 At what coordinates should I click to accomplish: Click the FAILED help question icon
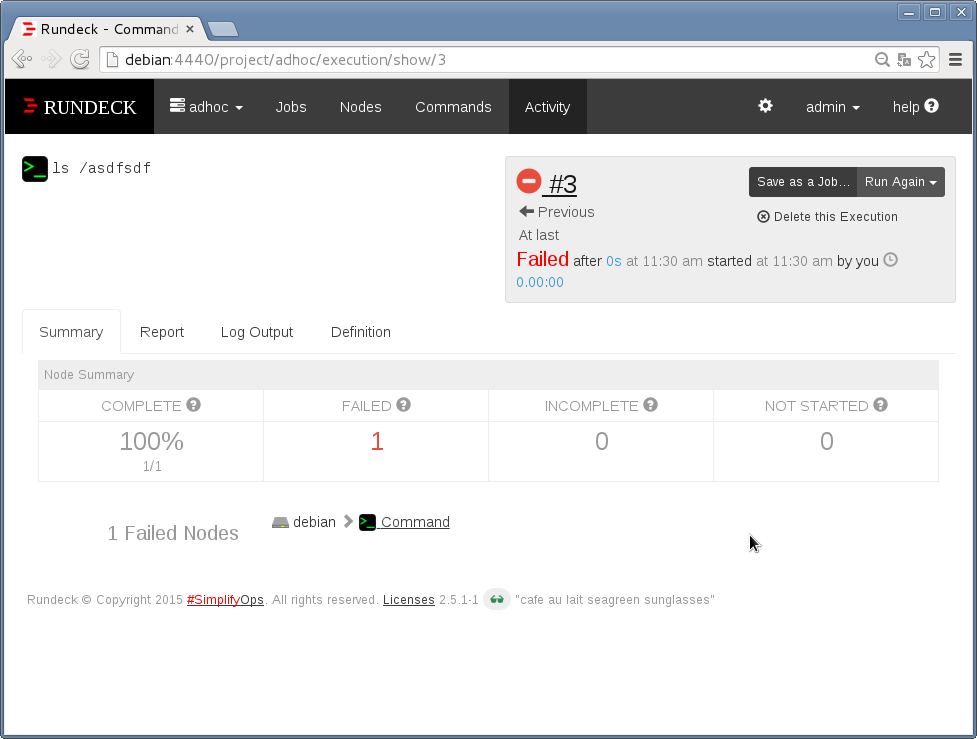(404, 405)
